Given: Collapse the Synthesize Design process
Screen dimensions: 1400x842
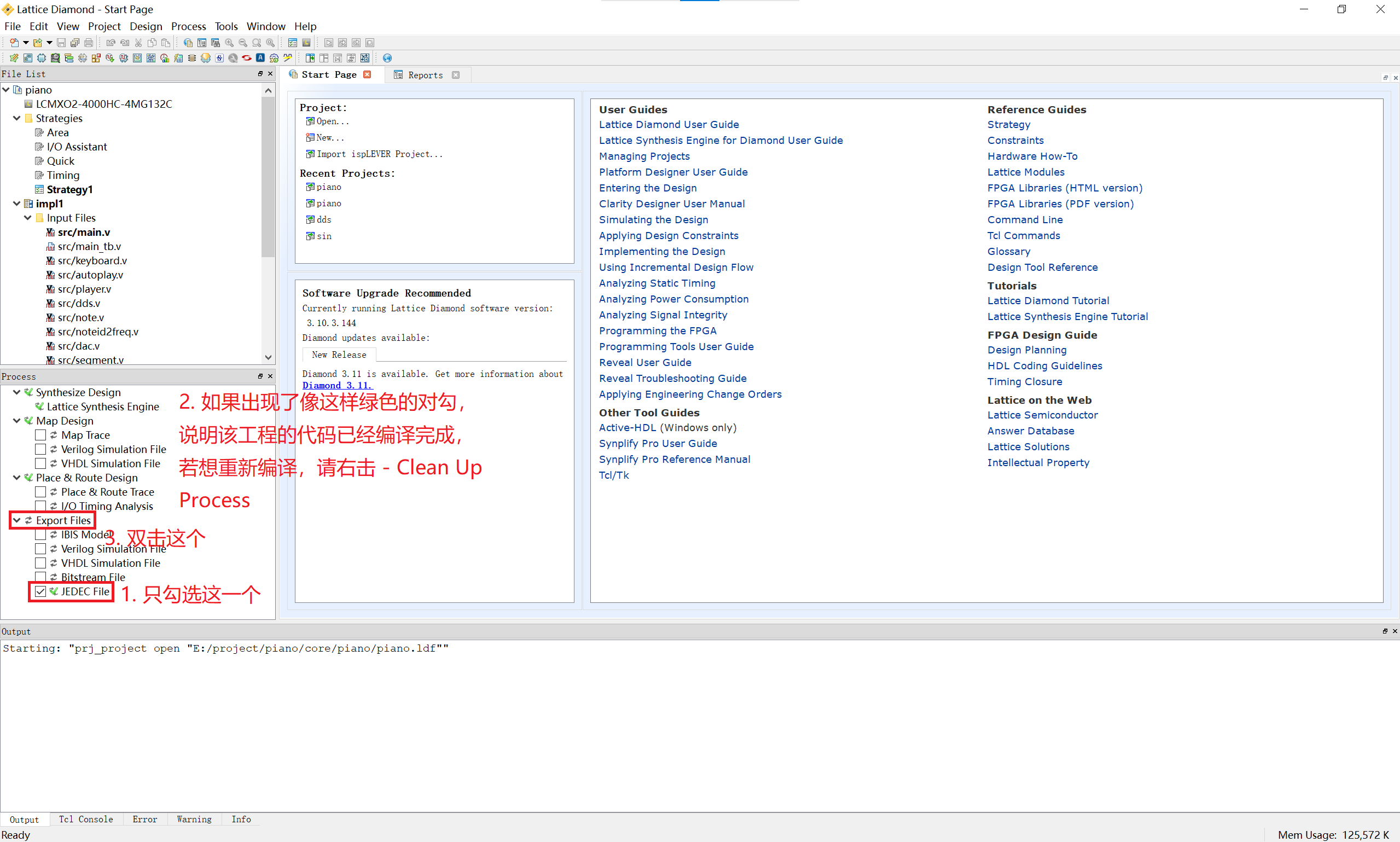Looking at the screenshot, I should coord(17,392).
